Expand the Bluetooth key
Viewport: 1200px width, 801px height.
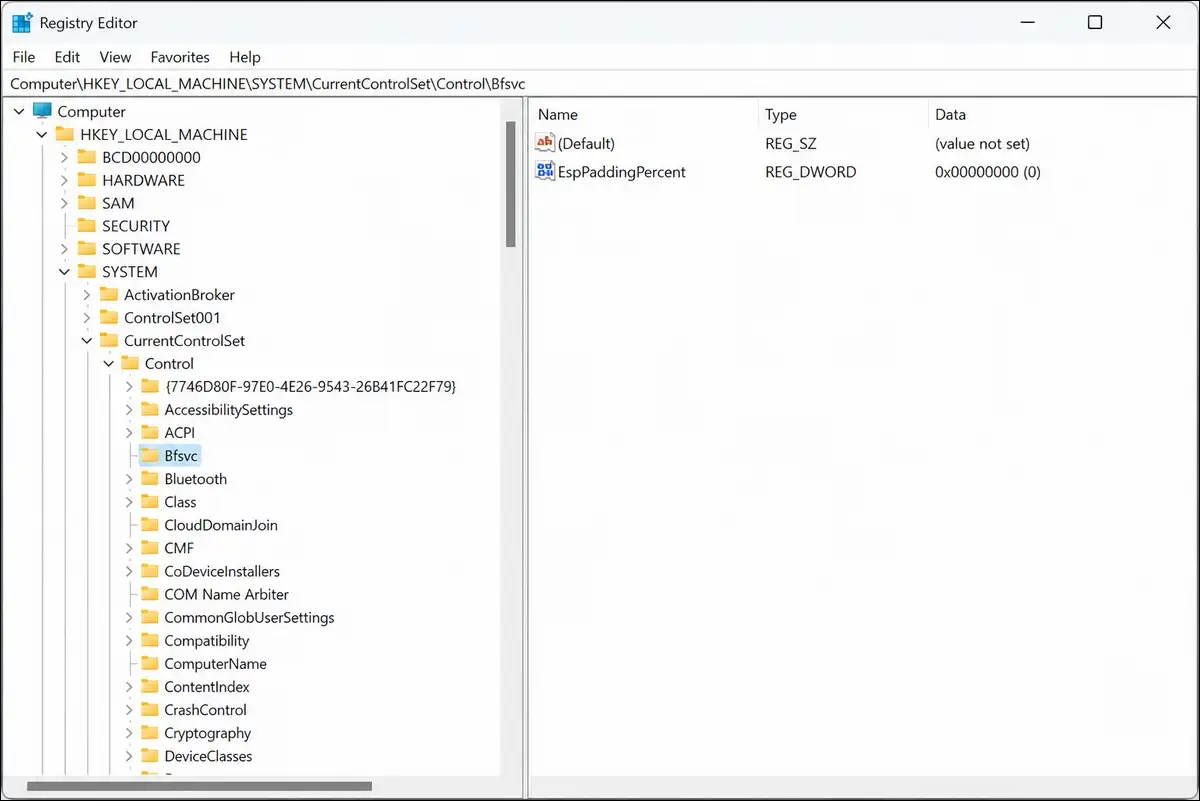coord(129,479)
